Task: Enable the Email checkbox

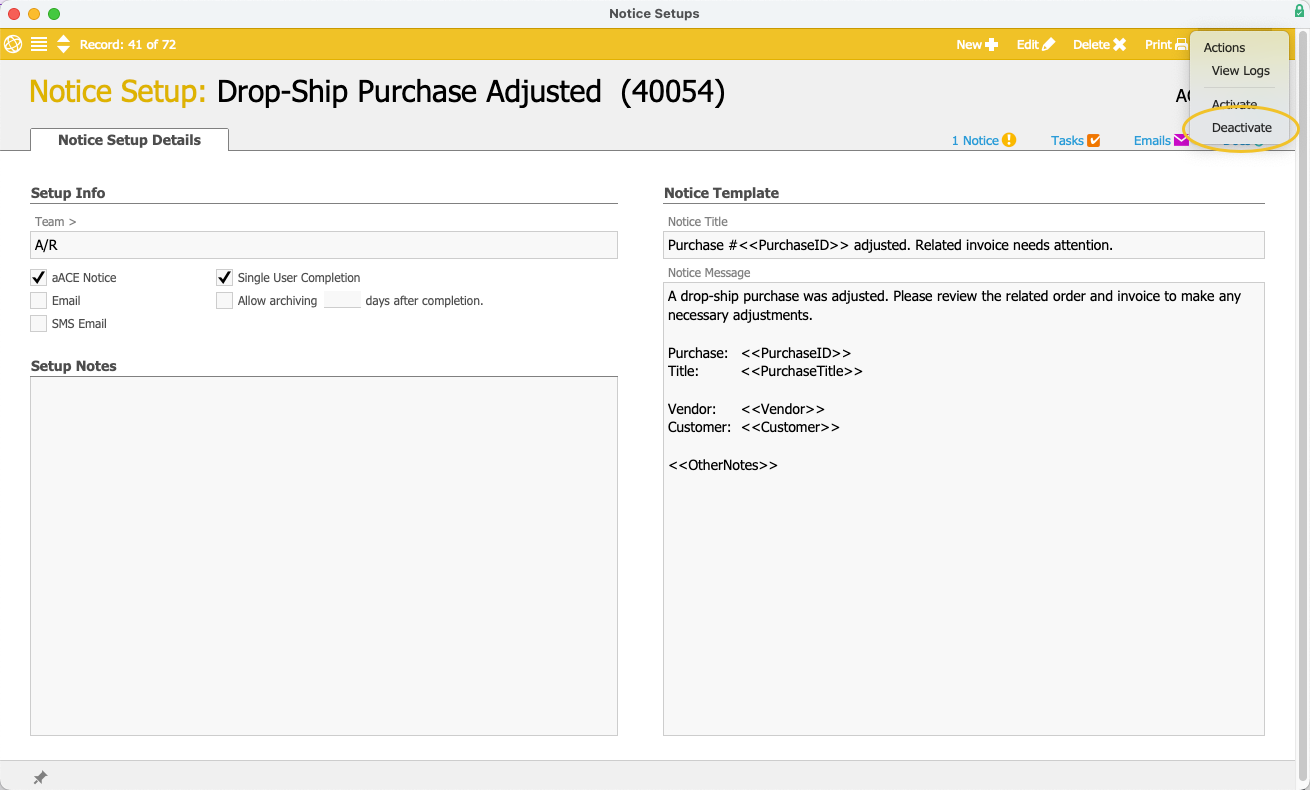Action: pos(39,301)
